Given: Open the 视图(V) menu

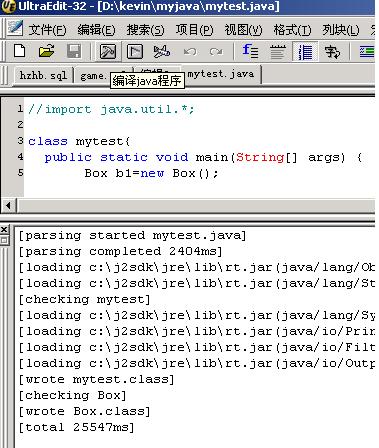Looking at the screenshot, I should pyautogui.click(x=243, y=30).
